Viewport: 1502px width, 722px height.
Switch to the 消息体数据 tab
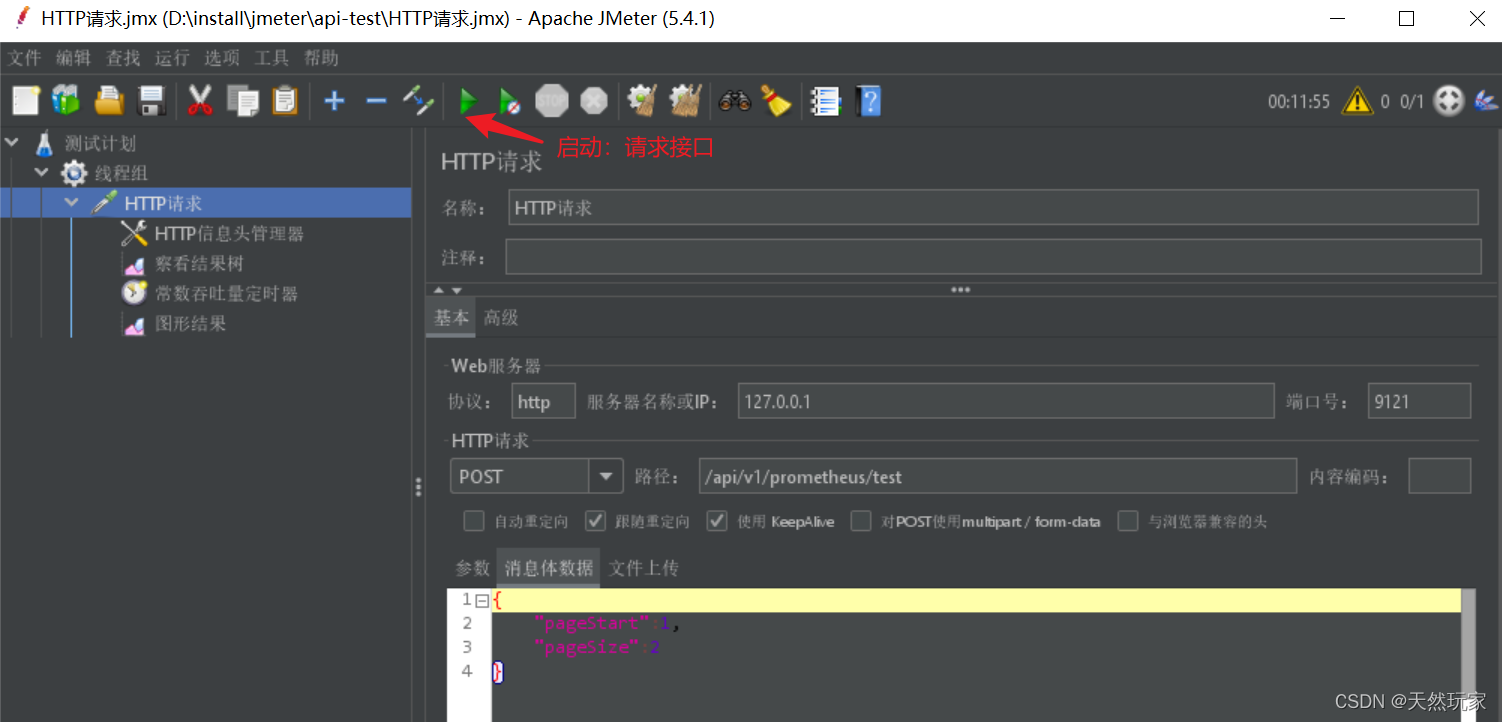[549, 568]
